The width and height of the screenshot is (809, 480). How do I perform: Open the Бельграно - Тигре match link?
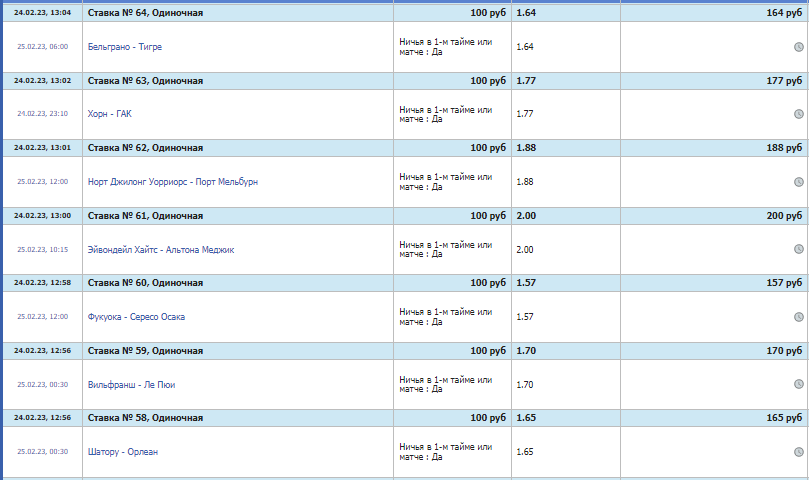point(125,47)
